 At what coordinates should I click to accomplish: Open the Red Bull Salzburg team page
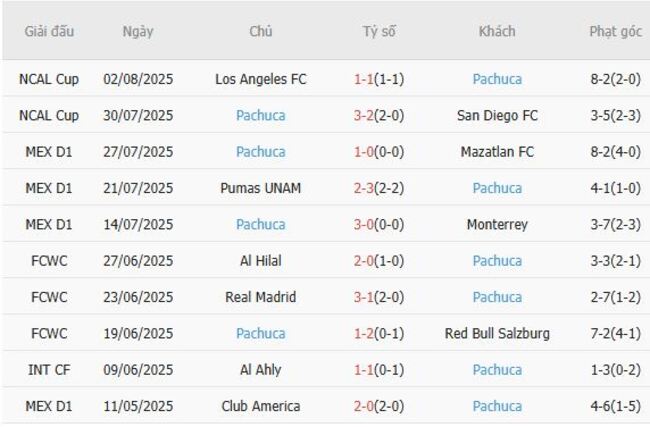click(497, 334)
